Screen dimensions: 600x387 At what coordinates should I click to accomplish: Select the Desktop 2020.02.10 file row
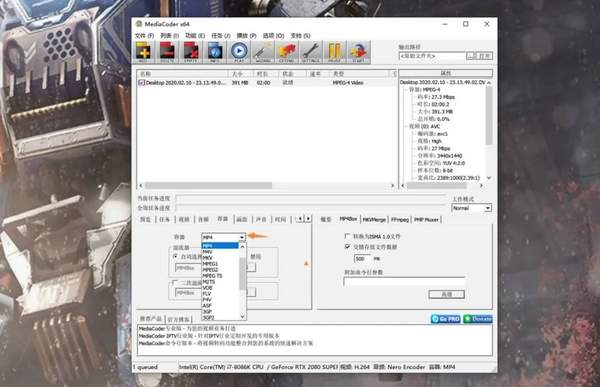coord(267,83)
